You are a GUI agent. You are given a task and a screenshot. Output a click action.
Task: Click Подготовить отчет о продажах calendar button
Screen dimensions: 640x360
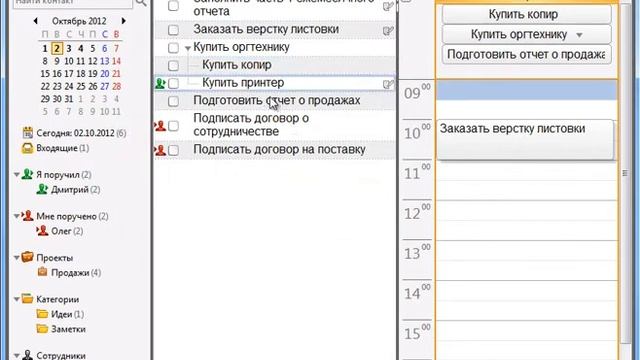(527, 54)
